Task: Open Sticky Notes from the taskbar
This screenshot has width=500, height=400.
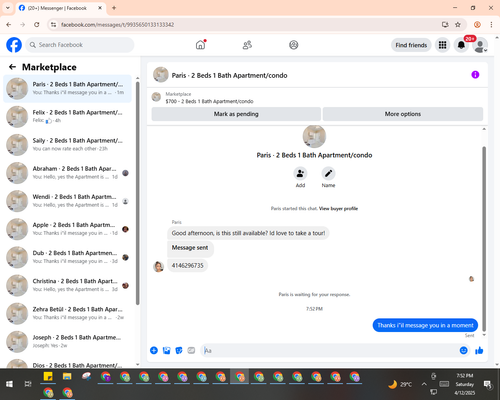Action: tap(48, 377)
